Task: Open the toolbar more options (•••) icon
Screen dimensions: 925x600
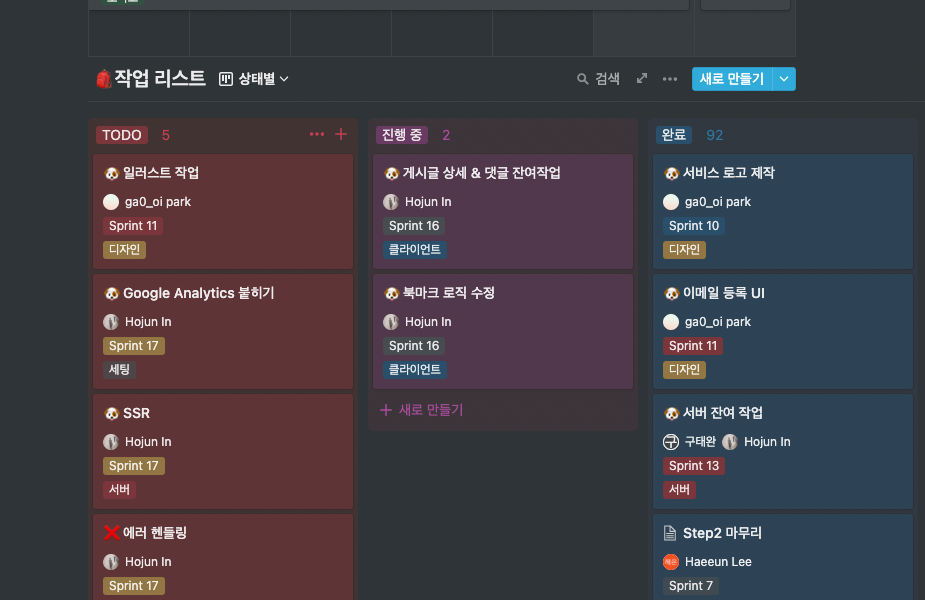Action: click(x=669, y=78)
